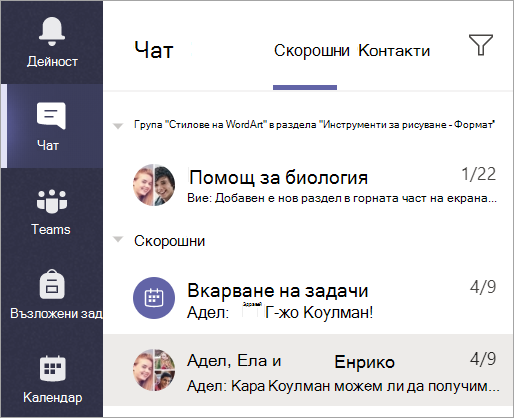Open the Календар calendar icon
Screen dimensions: 514x418
point(52,368)
